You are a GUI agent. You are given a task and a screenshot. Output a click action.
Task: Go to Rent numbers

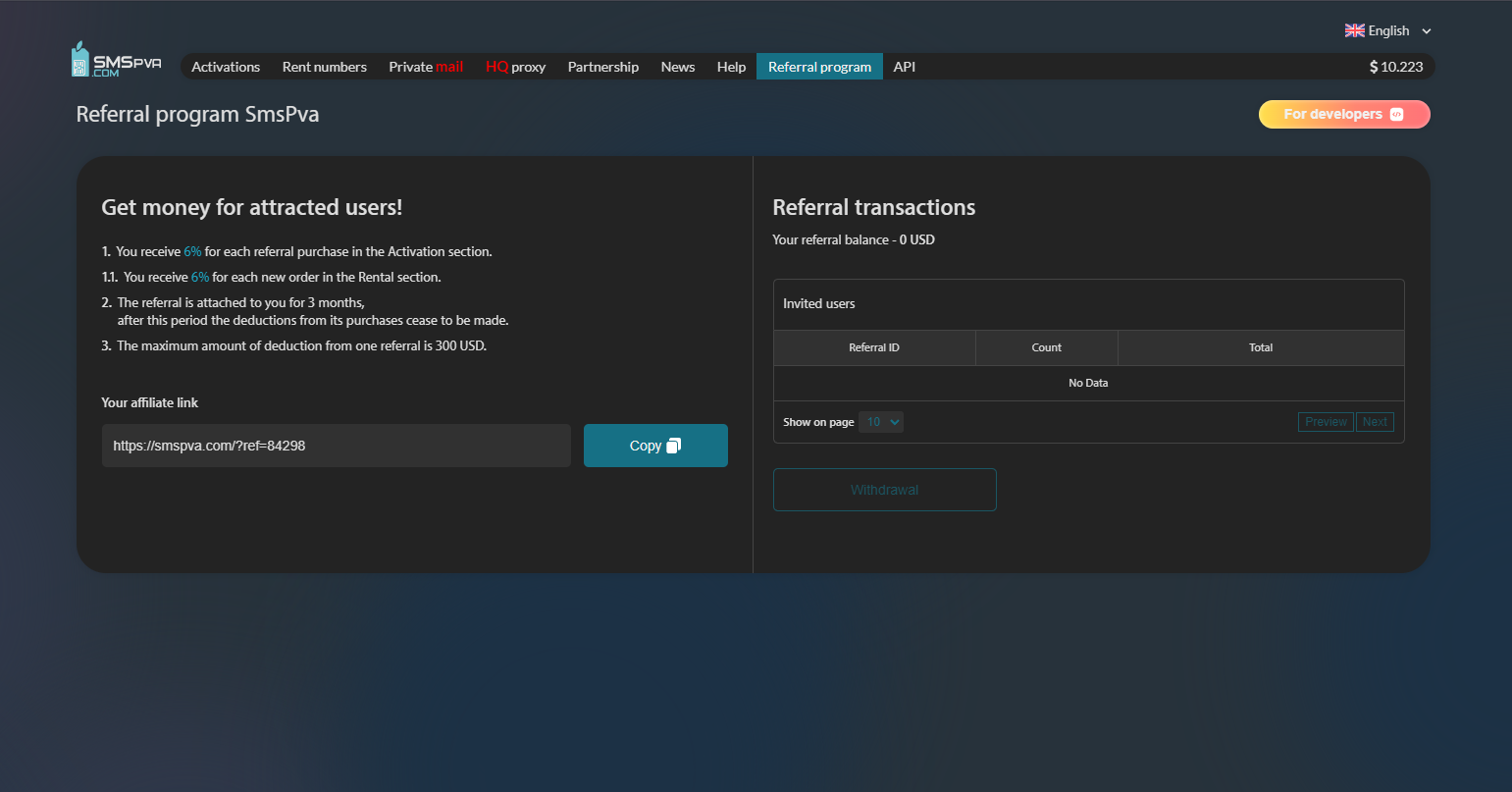(325, 67)
